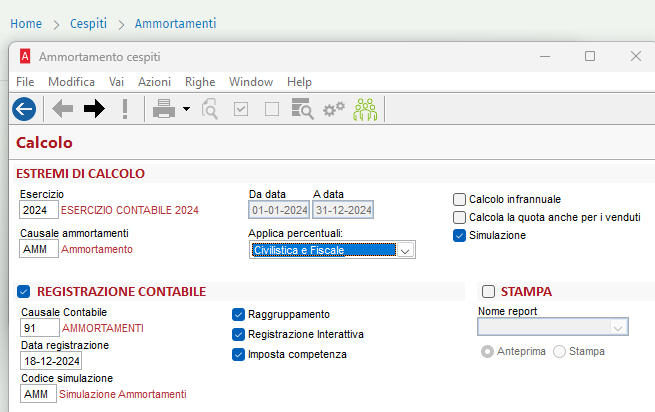This screenshot has width=655, height=412.
Task: Click the Simulazione Ammortamenti text
Action: coord(122,394)
